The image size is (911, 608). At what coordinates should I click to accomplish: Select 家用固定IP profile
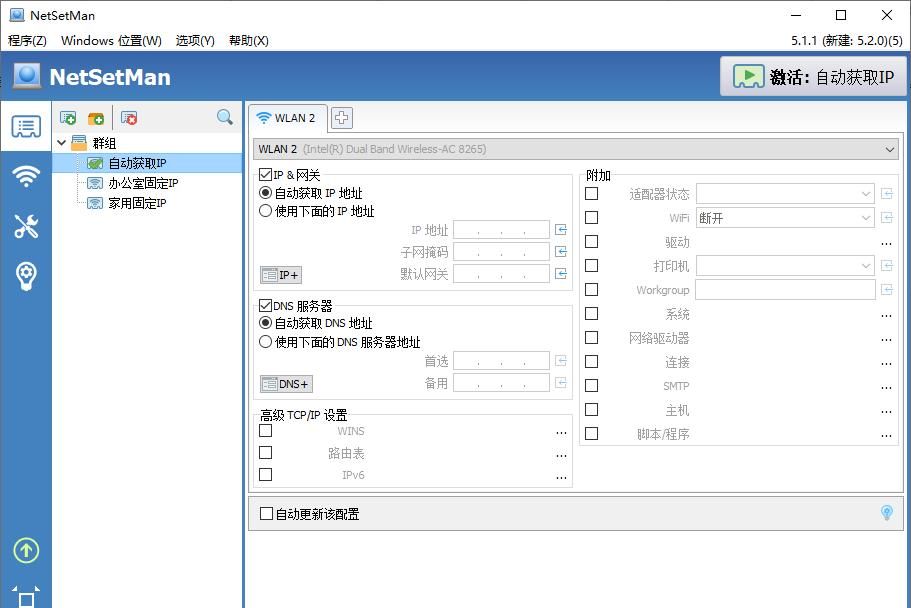pos(137,203)
